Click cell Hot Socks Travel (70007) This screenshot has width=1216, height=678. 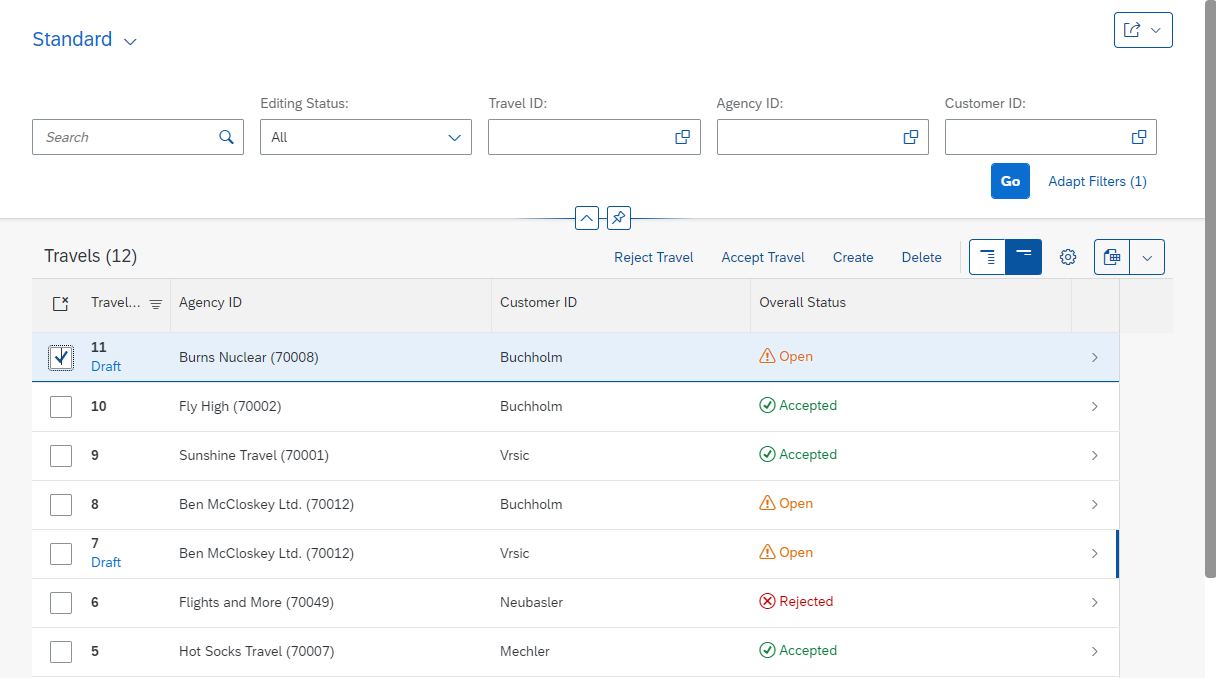(256, 651)
